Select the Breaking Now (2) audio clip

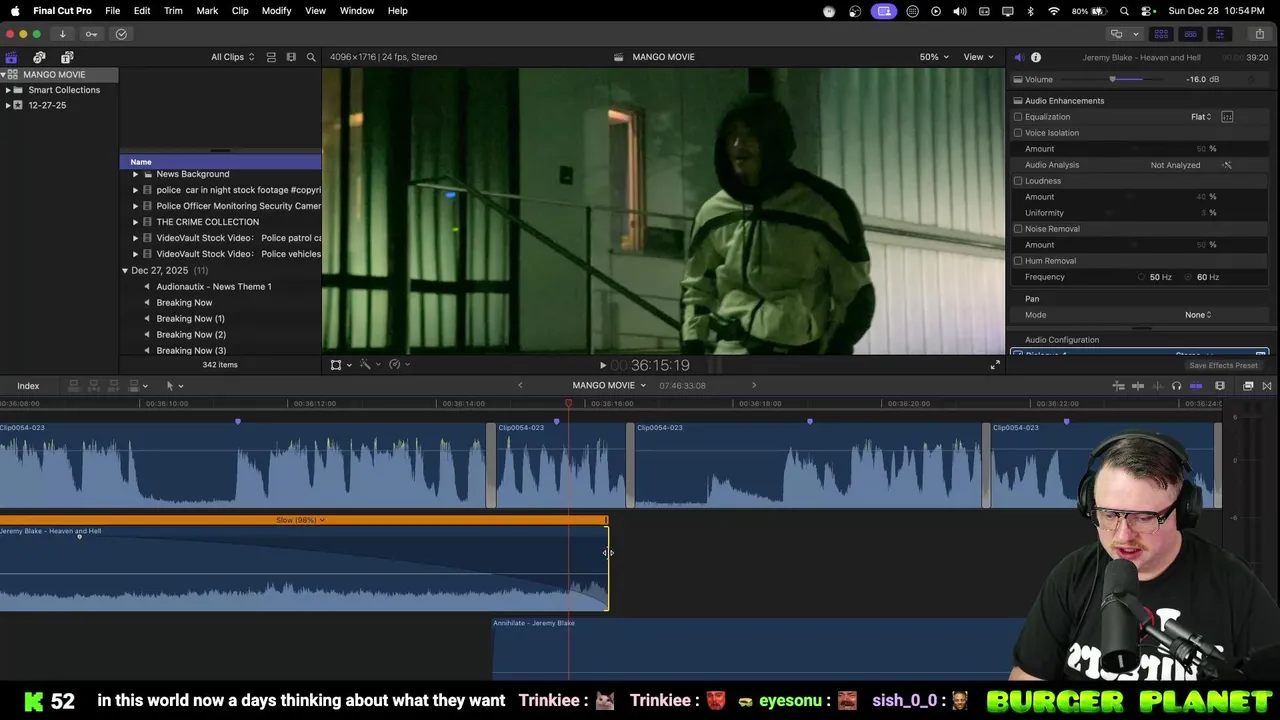point(191,335)
